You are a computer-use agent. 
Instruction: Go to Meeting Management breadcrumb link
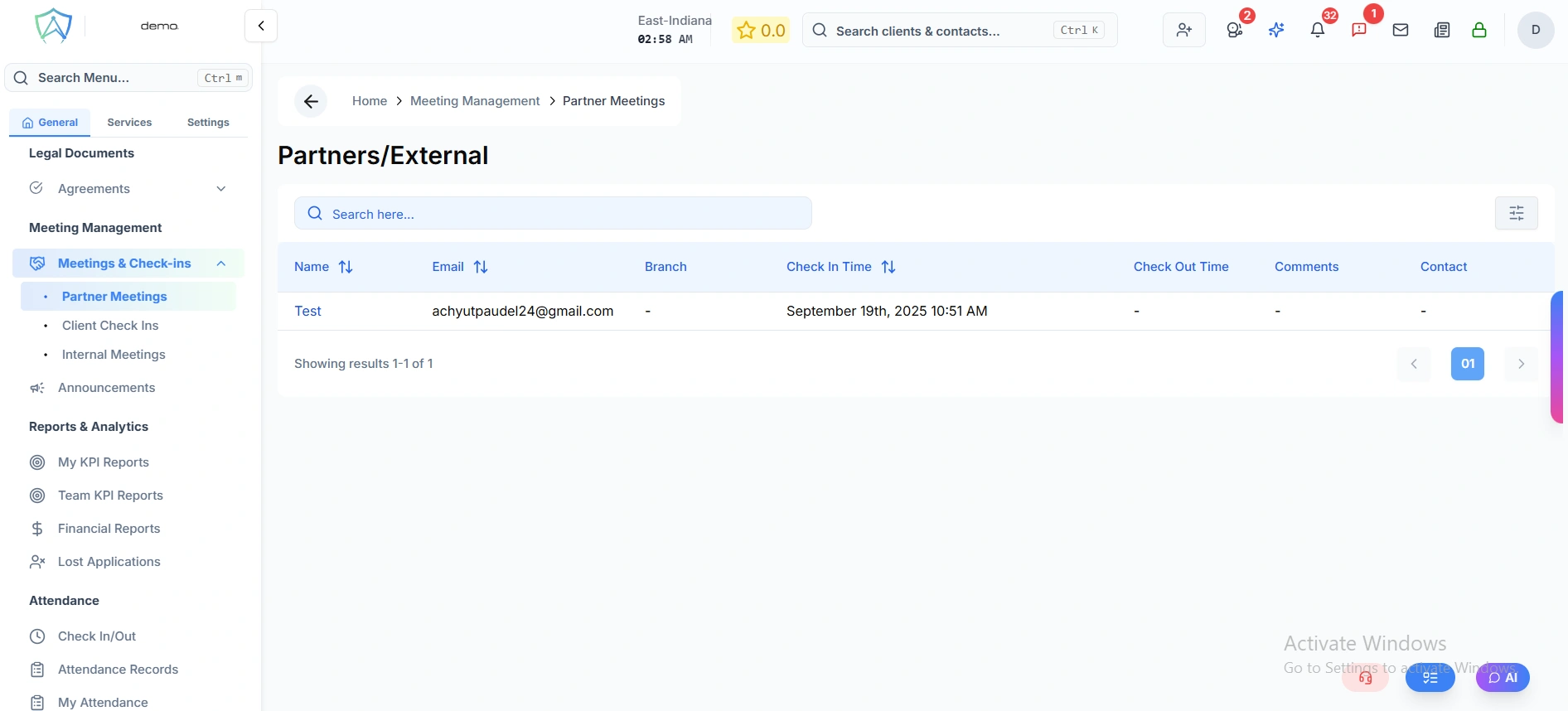[x=474, y=101]
